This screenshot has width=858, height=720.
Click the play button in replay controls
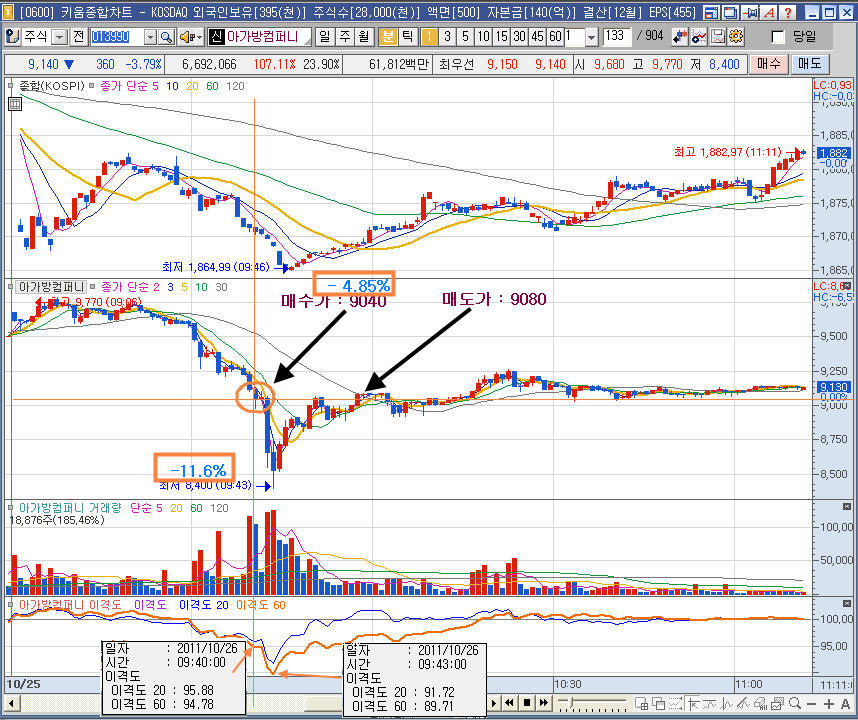(x=494, y=703)
